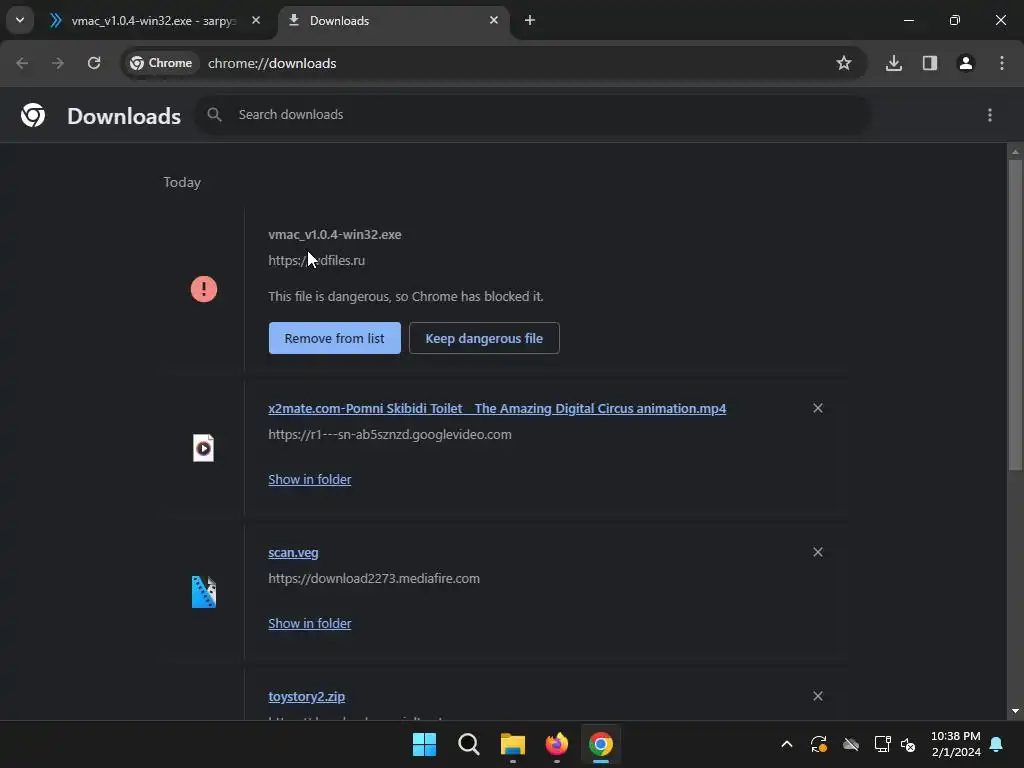Click the search magnifier icon in downloads
1024x768 pixels.
pyautogui.click(x=214, y=115)
